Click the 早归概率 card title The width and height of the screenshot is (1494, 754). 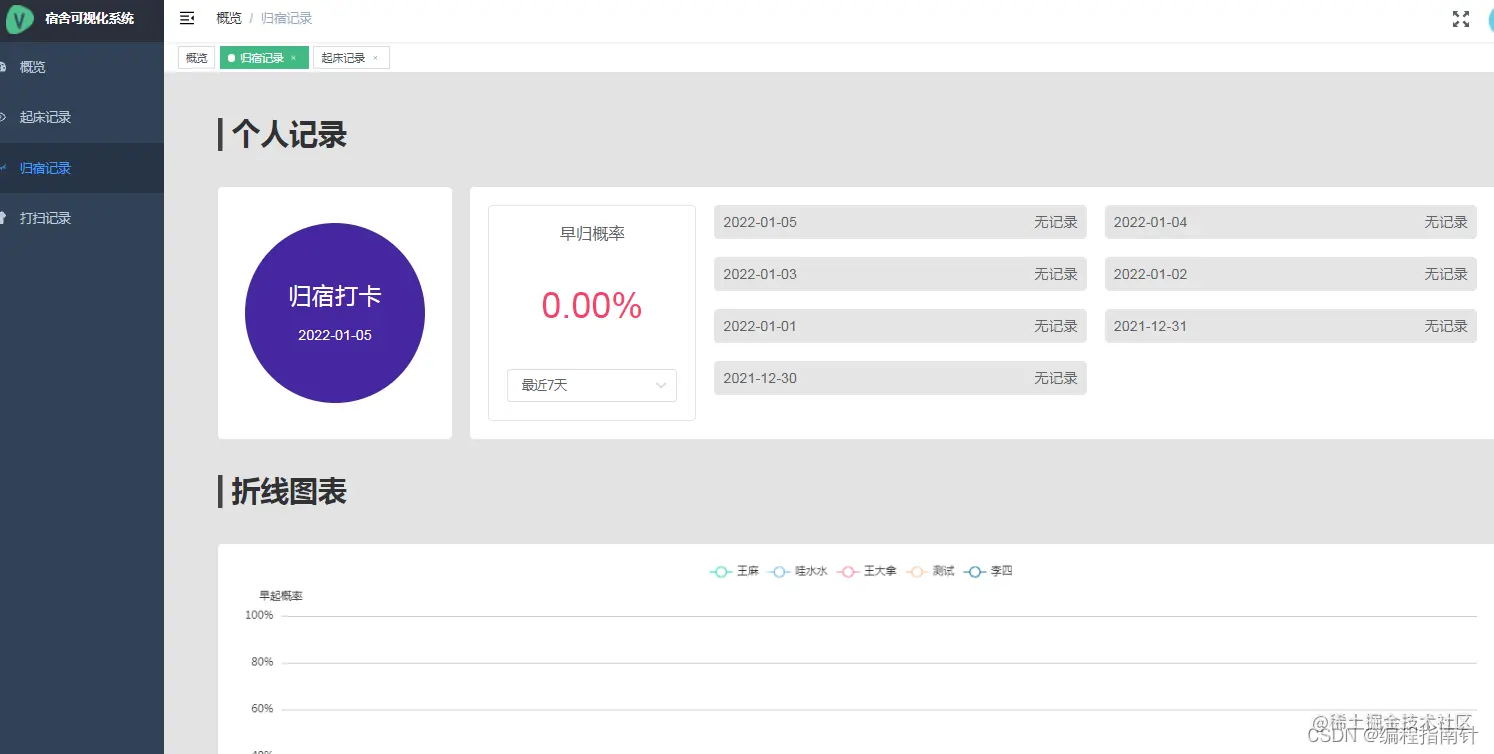tap(592, 233)
